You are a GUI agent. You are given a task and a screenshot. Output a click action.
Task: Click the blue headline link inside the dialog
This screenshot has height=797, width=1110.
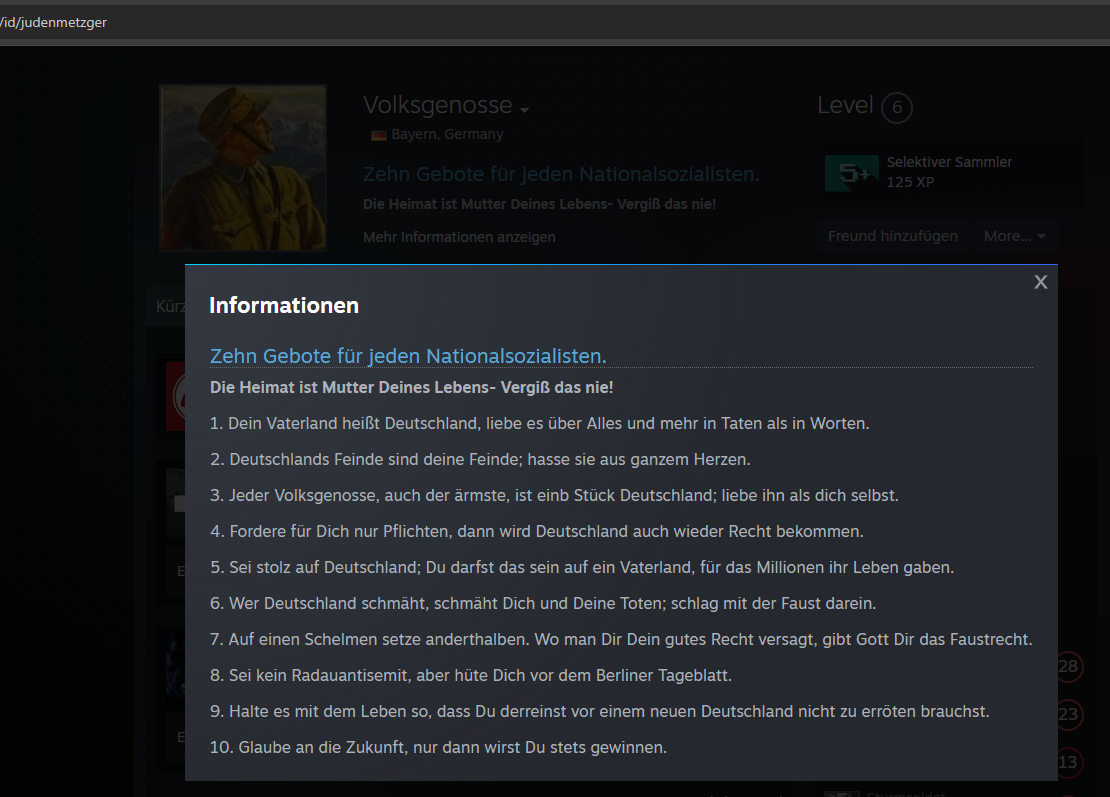[x=408, y=356]
